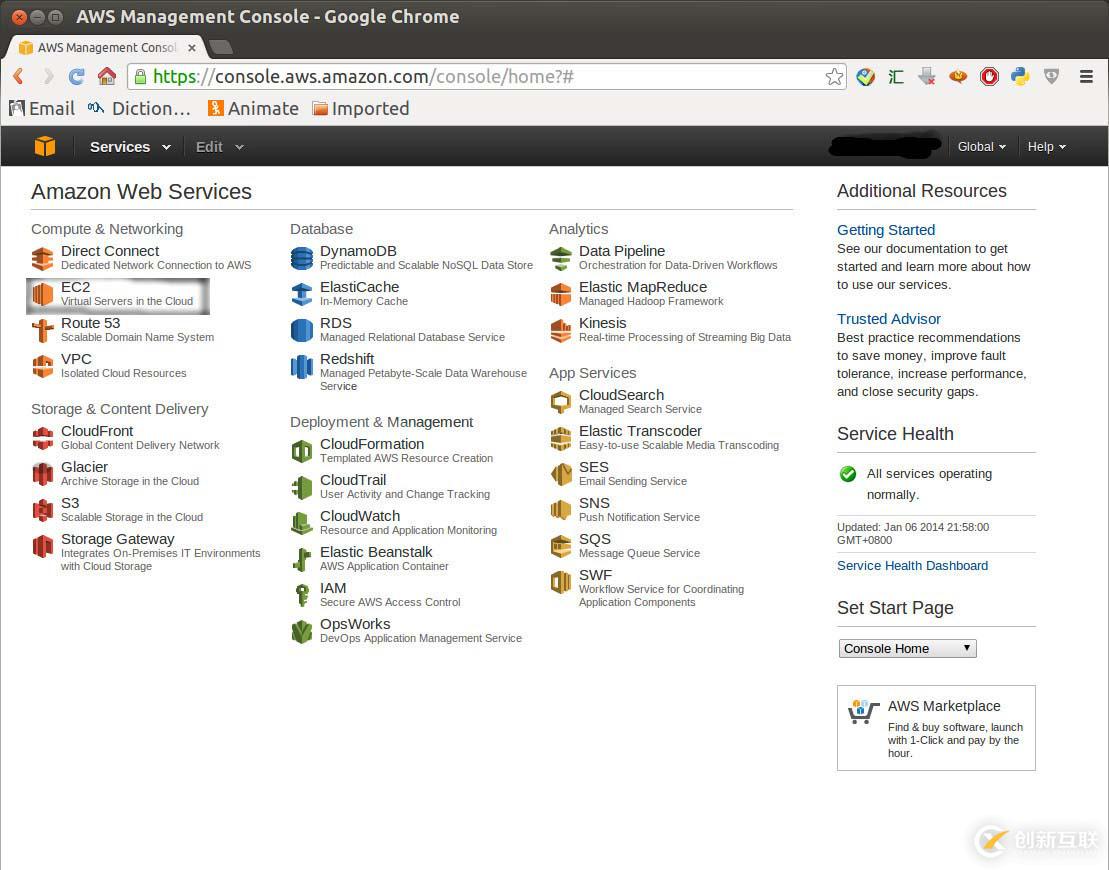Click the IAM key icon
Viewport: 1109px width, 870px height.
click(302, 596)
